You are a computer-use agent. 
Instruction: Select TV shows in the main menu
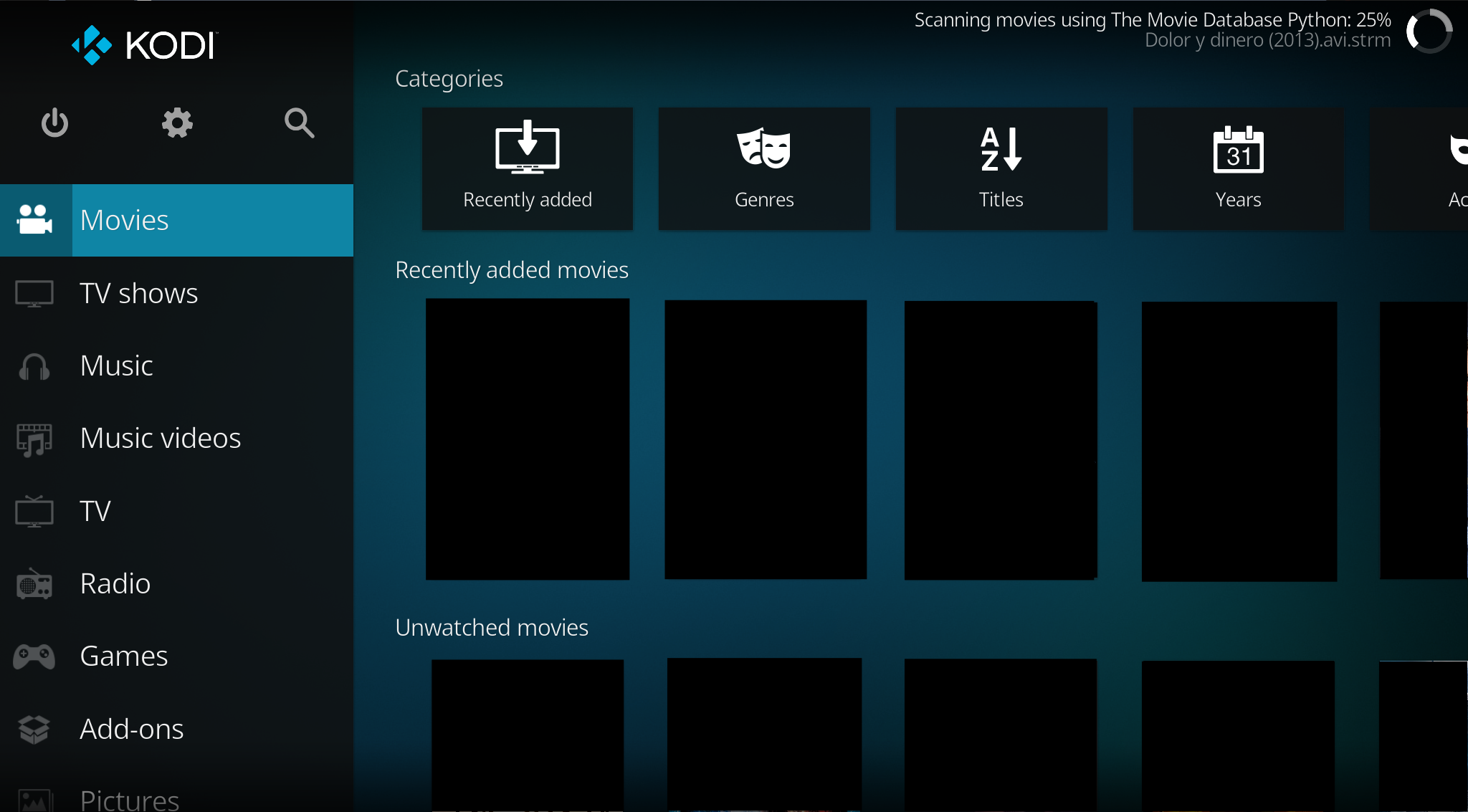139,294
